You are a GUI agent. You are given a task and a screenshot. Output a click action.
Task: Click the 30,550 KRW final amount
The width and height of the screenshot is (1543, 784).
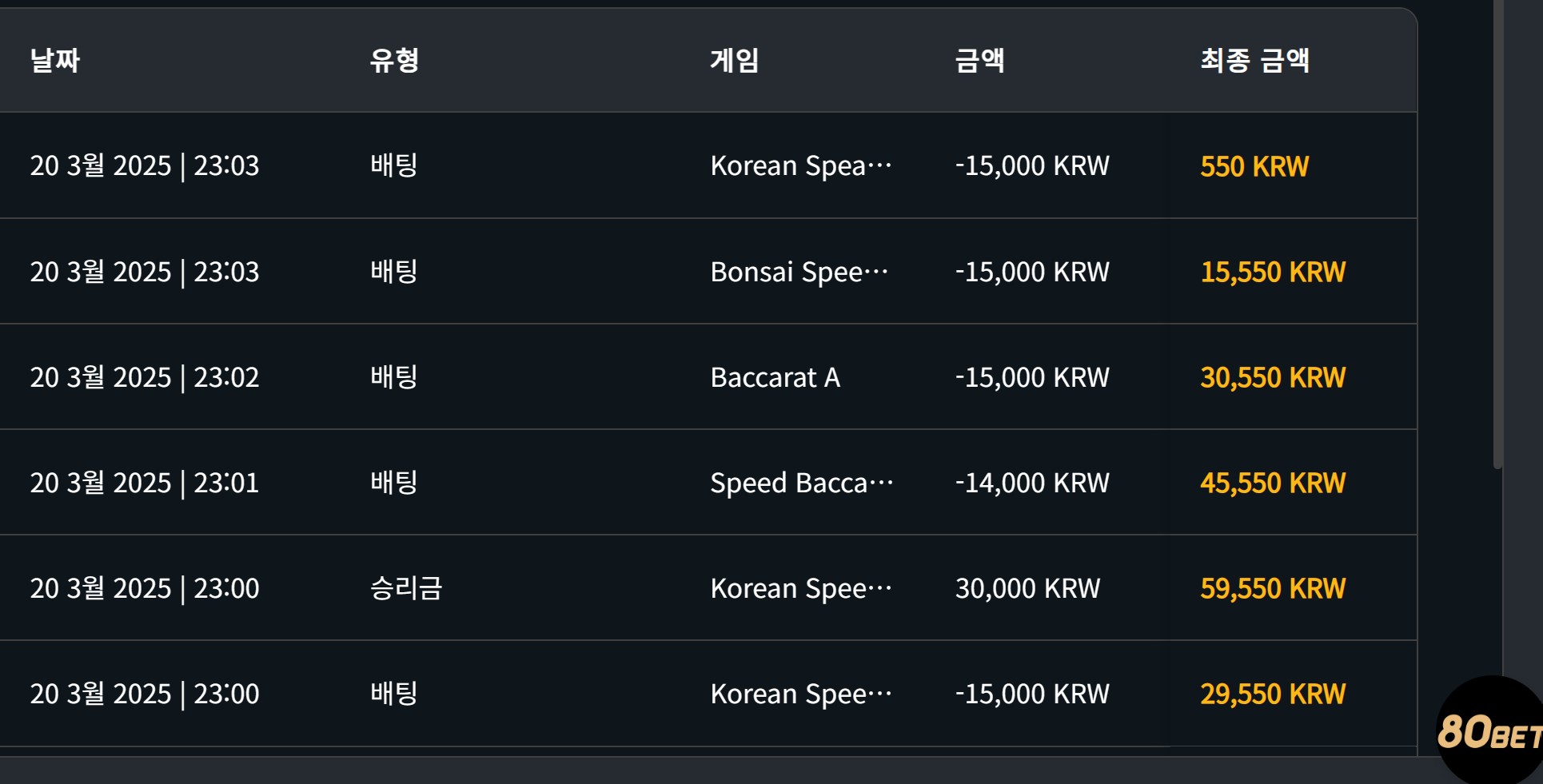coord(1273,377)
